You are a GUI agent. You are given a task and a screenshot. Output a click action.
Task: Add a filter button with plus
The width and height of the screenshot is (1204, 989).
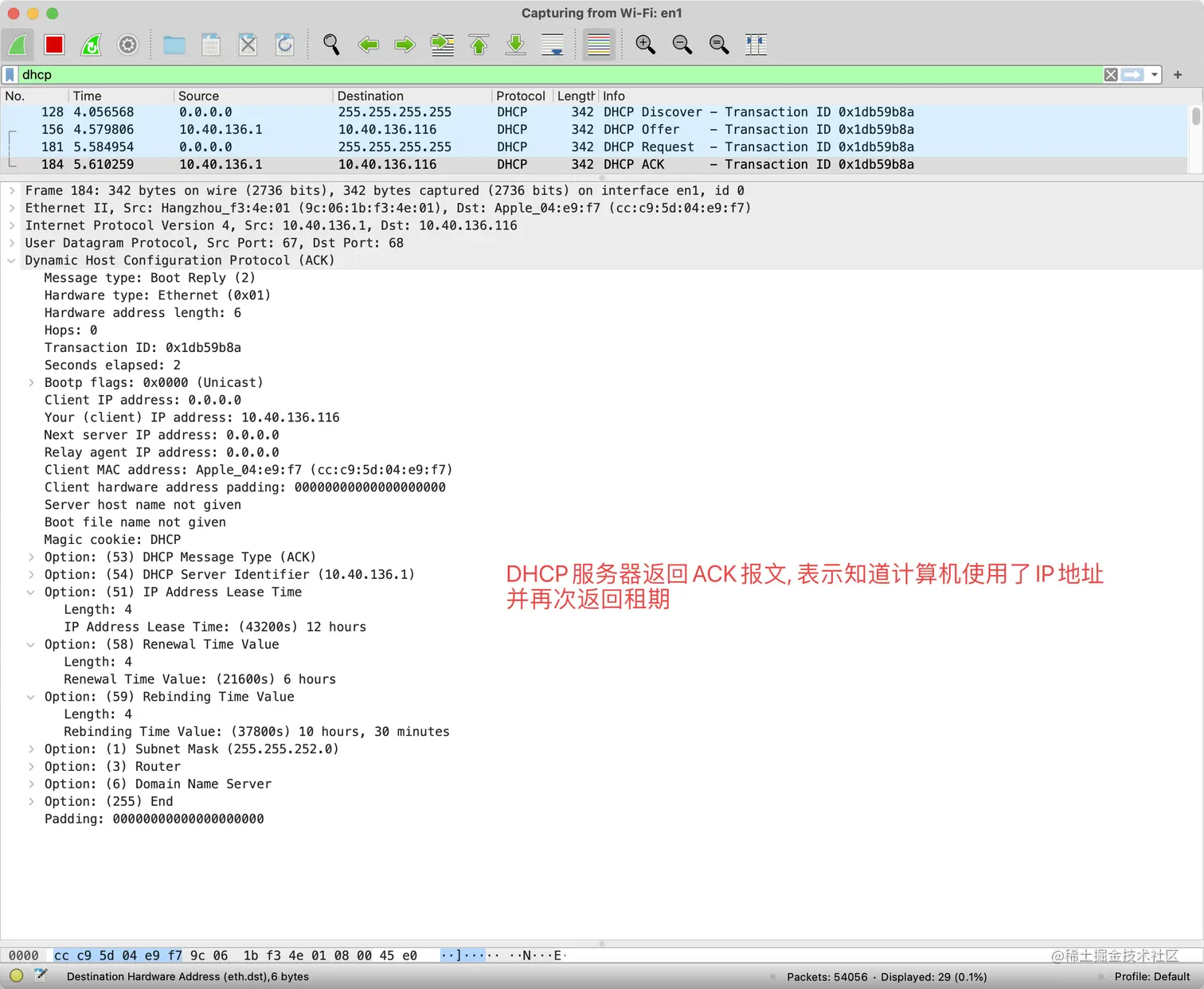coord(1178,75)
